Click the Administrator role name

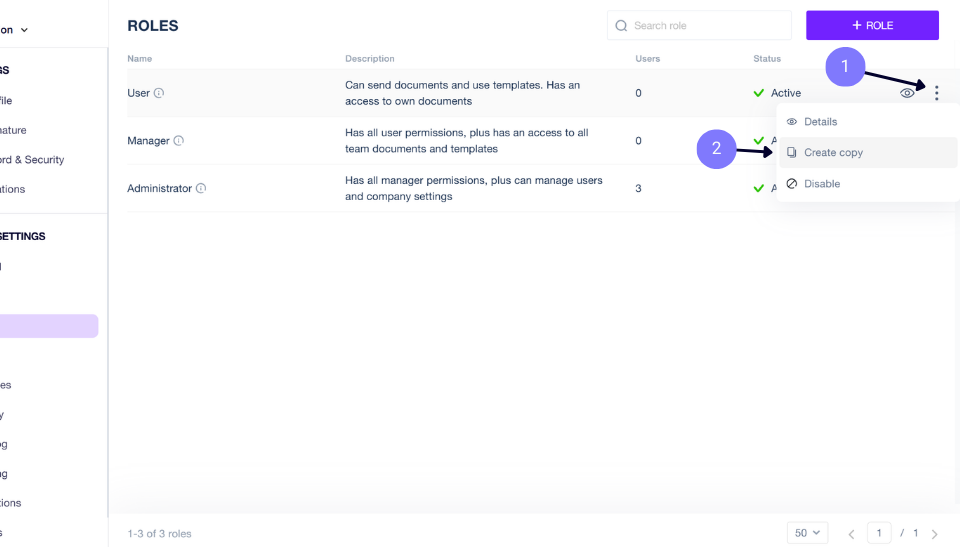[x=160, y=188]
